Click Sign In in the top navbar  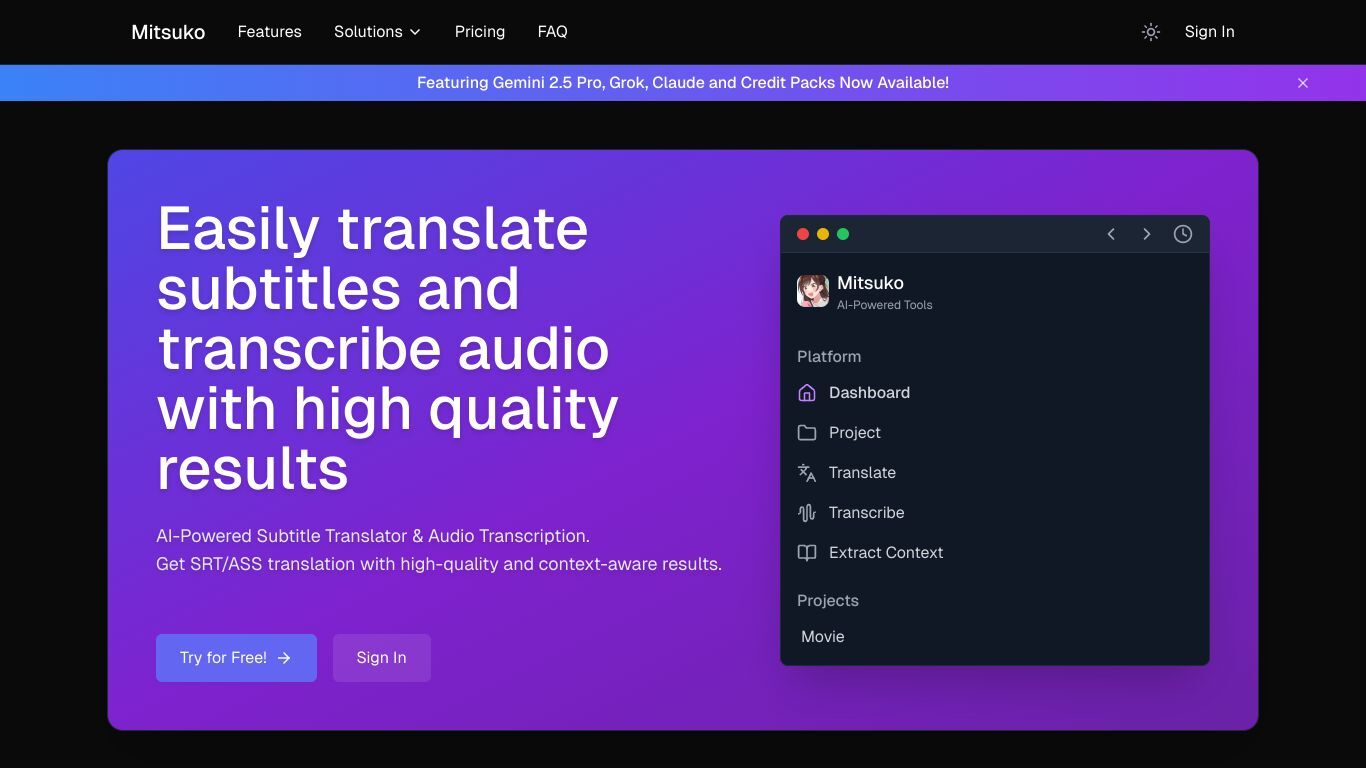tap(1209, 32)
